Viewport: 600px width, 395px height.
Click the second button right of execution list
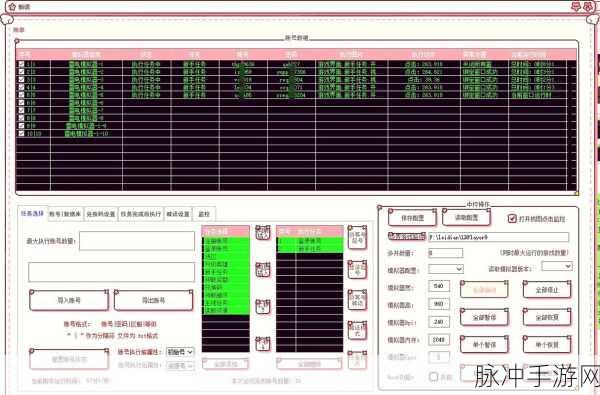click(357, 269)
